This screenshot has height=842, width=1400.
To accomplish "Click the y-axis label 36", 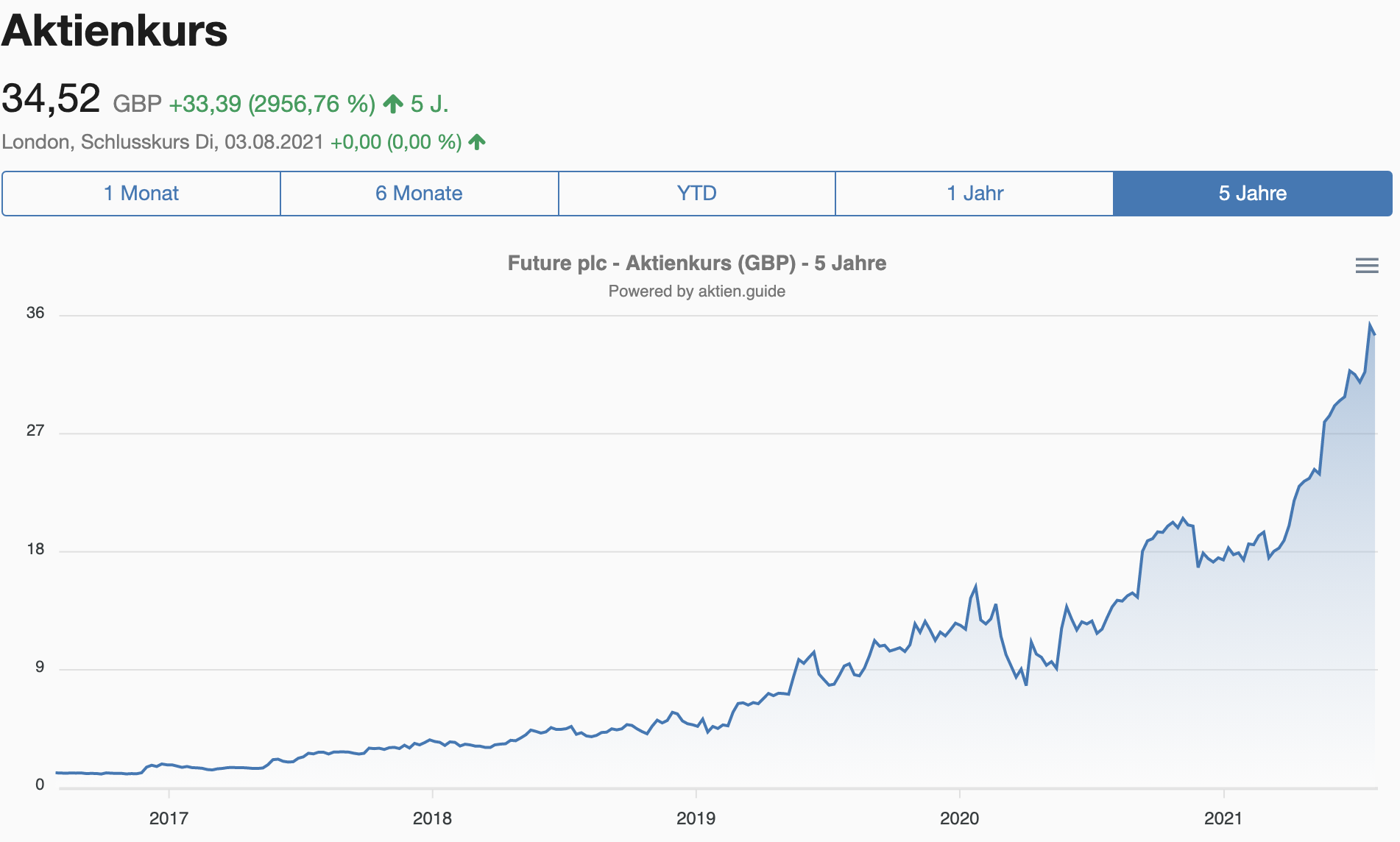I will [x=35, y=313].
